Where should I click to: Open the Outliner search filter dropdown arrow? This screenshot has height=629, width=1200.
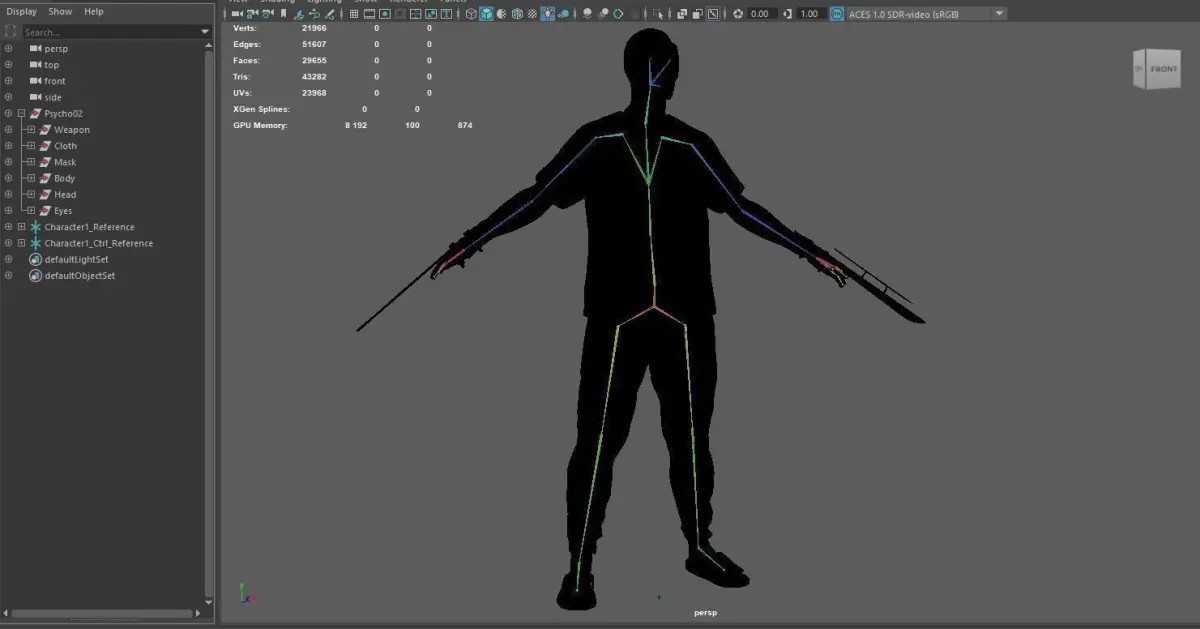coord(205,32)
